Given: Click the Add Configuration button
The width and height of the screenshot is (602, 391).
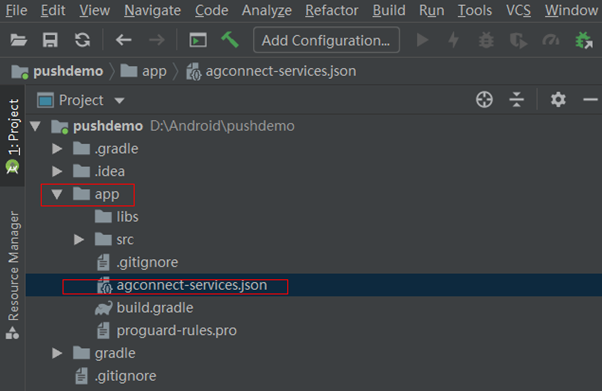Looking at the screenshot, I should (x=326, y=40).
